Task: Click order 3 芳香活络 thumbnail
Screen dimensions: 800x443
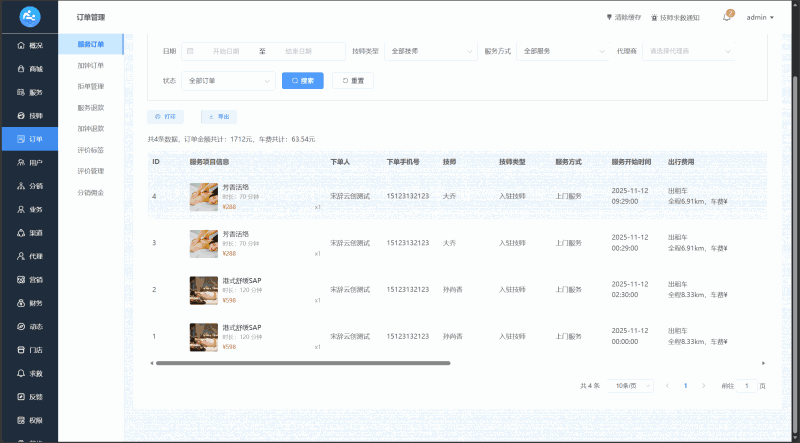Action: pyautogui.click(x=204, y=243)
